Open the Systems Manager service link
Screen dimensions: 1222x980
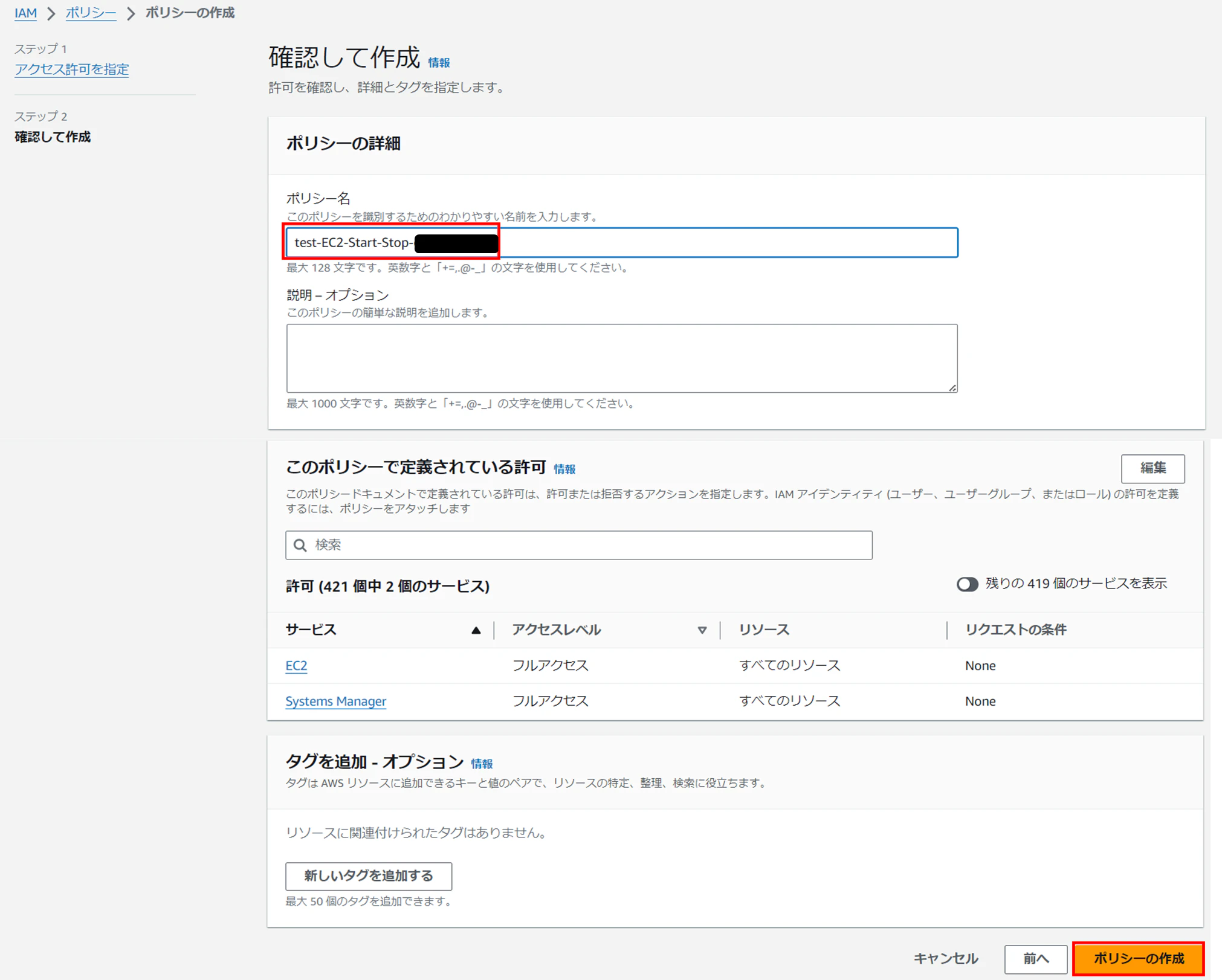click(x=335, y=701)
